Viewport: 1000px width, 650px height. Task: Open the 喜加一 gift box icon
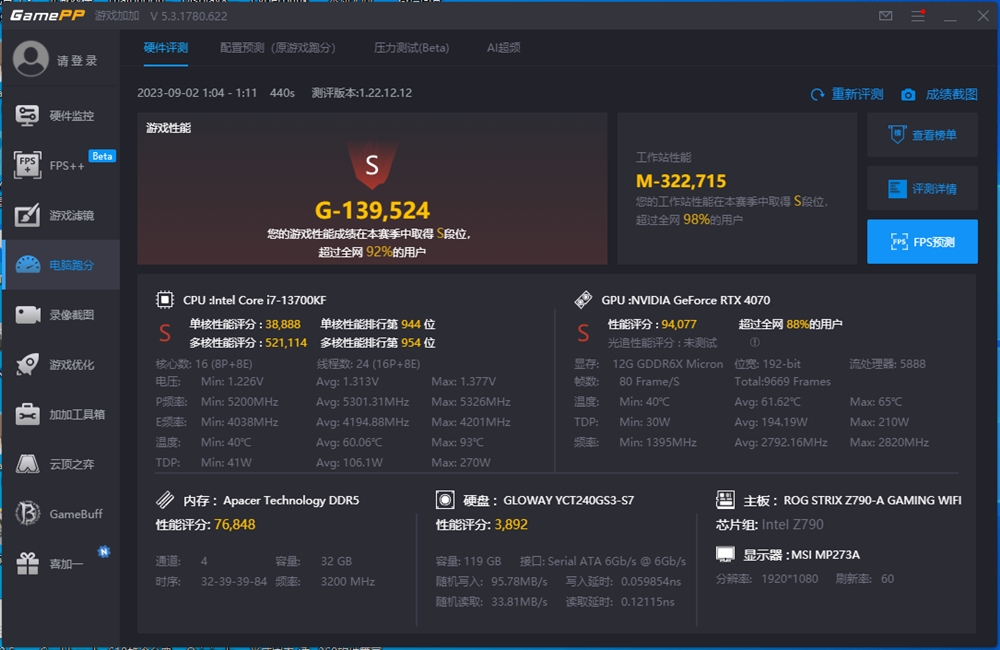tap(27, 563)
